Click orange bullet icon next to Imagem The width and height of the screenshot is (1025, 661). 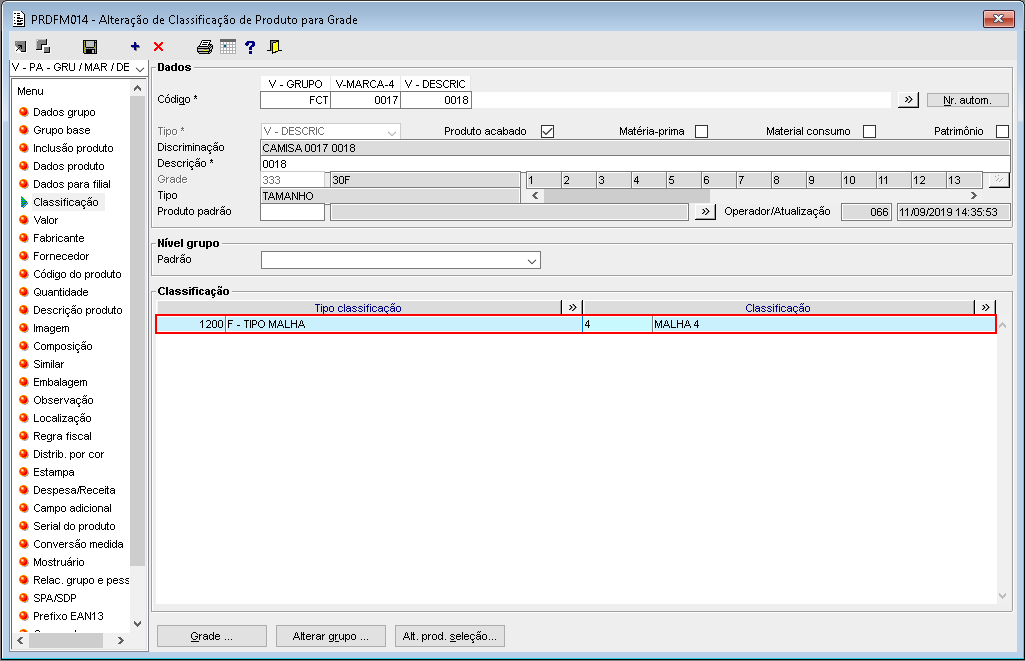[x=24, y=328]
